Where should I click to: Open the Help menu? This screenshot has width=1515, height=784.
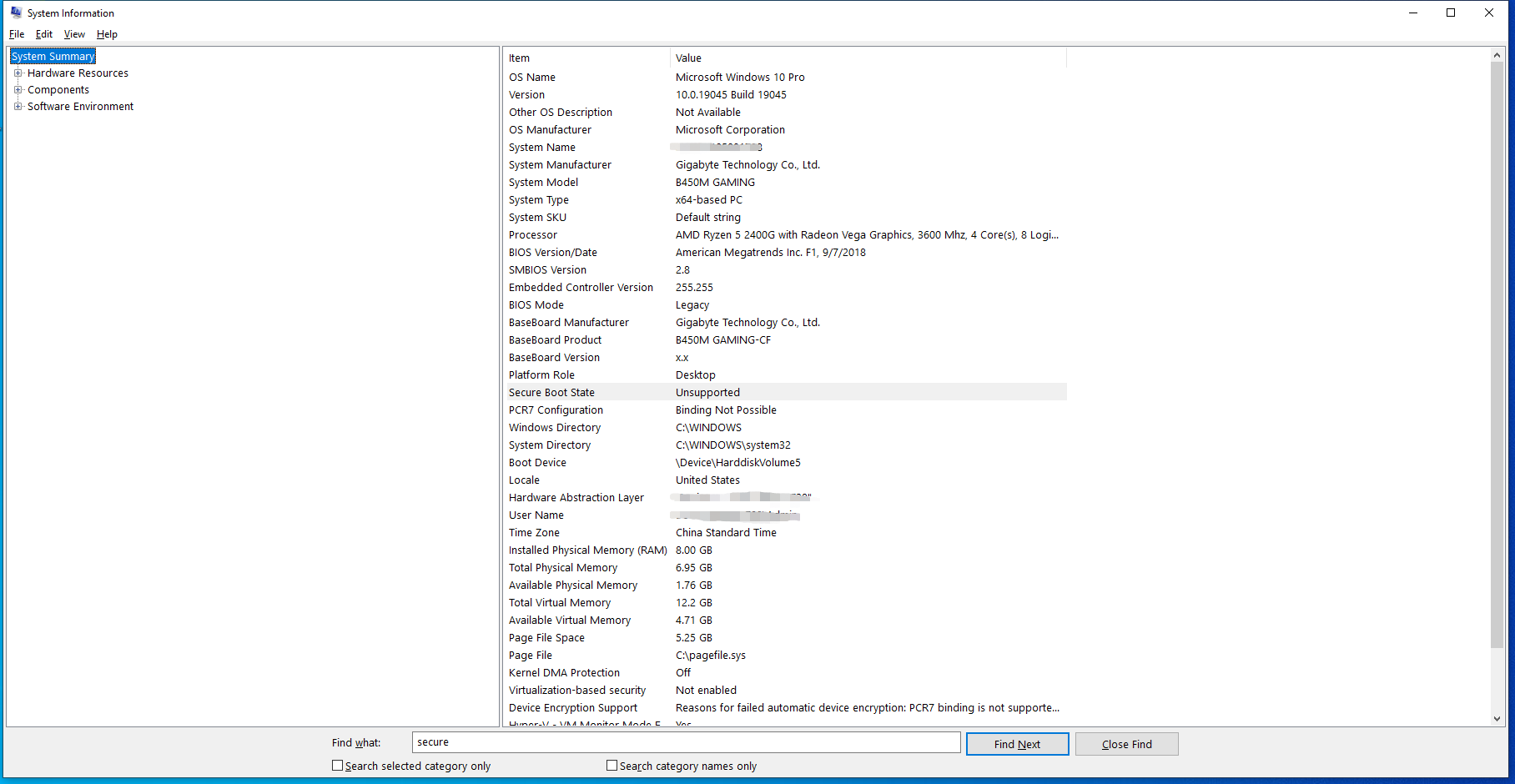click(x=107, y=34)
